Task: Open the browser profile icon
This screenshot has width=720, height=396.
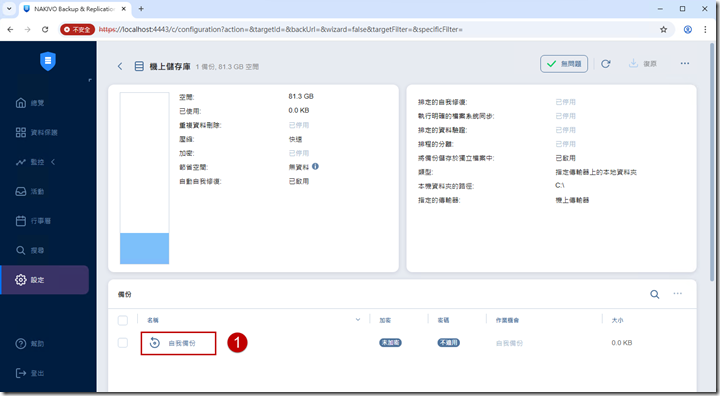Action: pos(688,29)
